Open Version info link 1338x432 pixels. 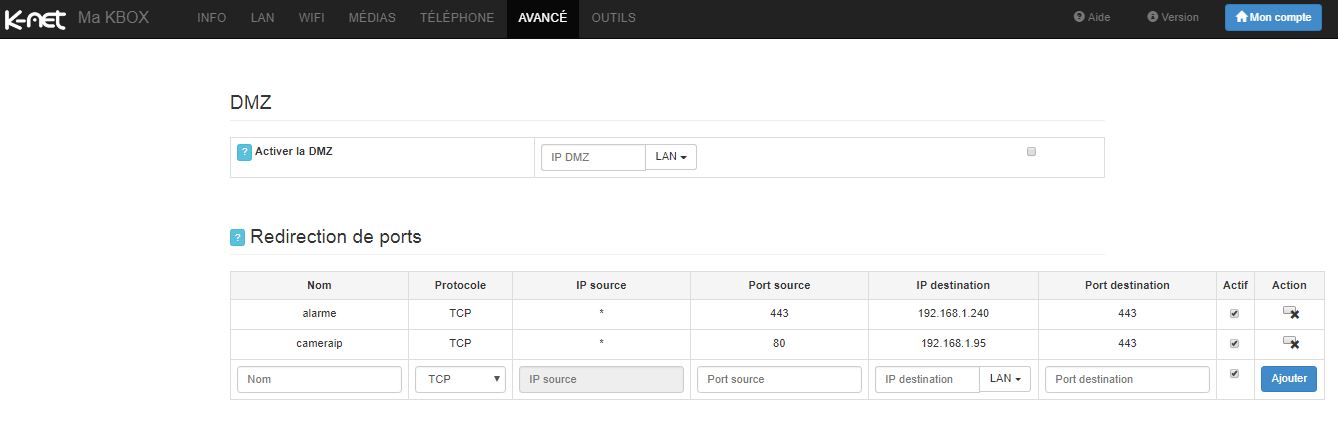[1173, 17]
